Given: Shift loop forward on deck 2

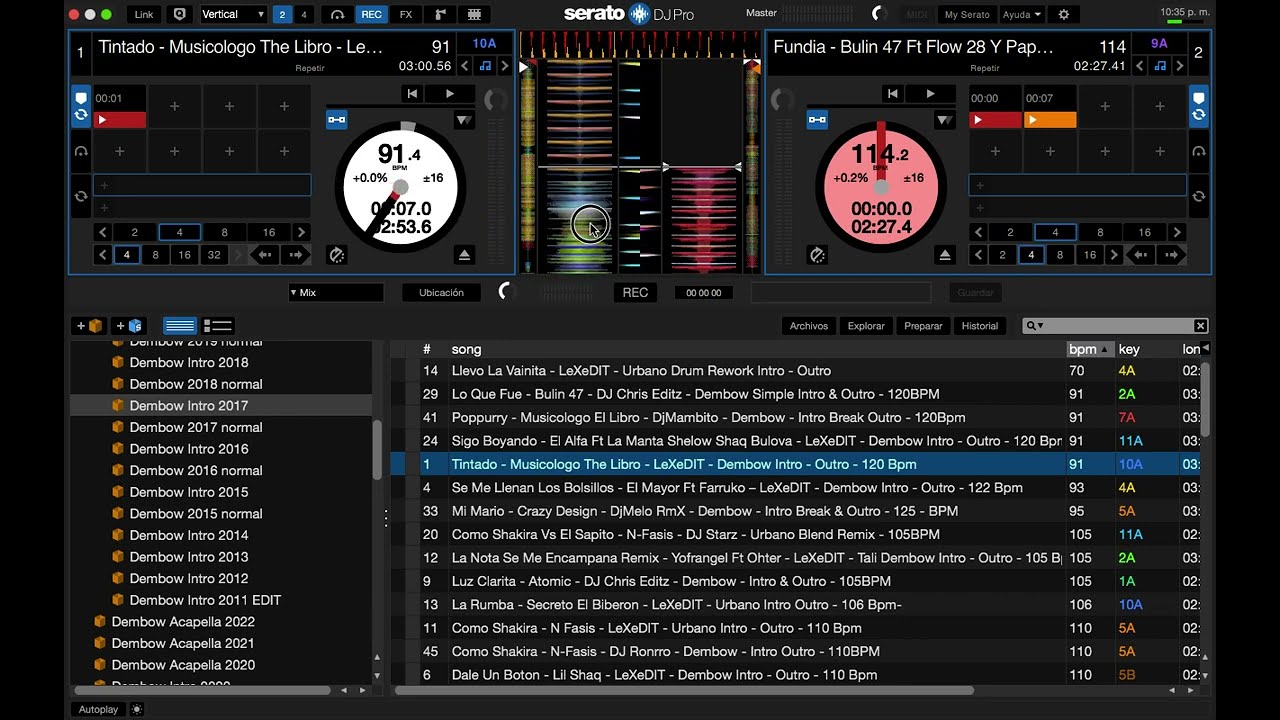Looking at the screenshot, I should [1173, 255].
